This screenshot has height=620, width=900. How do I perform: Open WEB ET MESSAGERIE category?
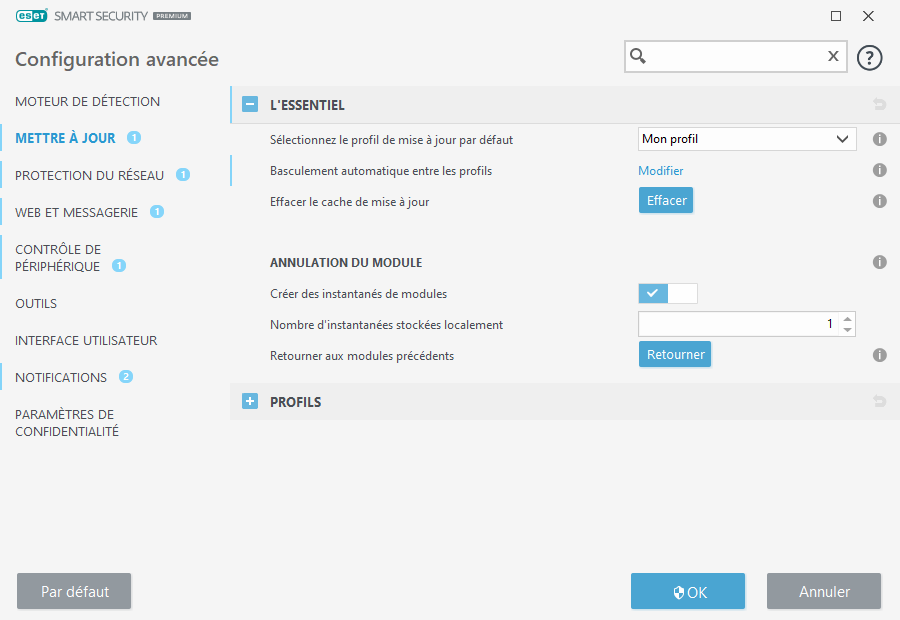[x=76, y=212]
